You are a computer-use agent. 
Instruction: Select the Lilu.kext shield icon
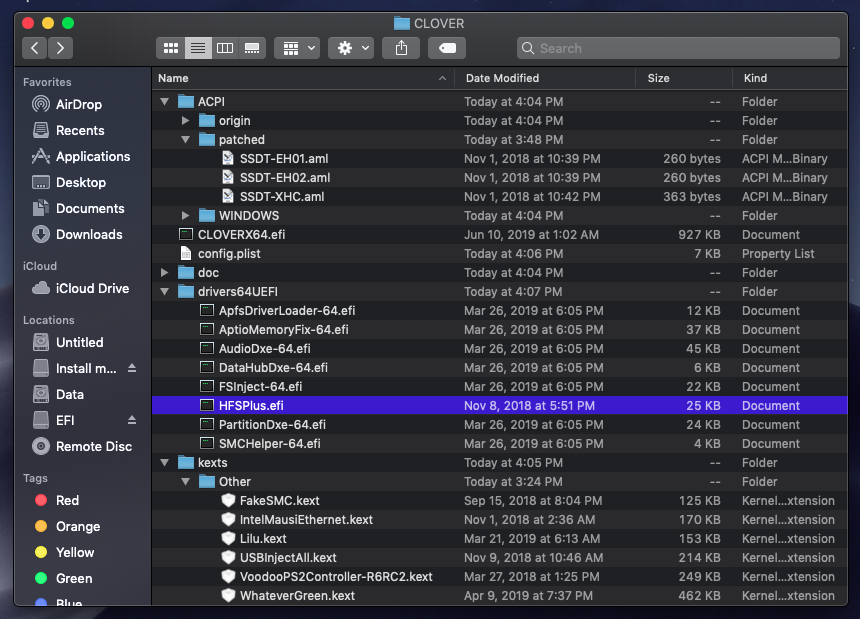(x=228, y=538)
